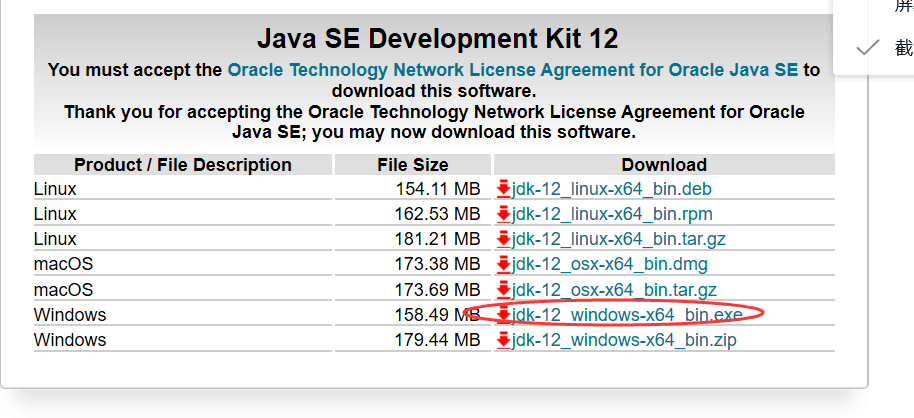This screenshot has width=914, height=418.
Task: Click red download arrow beside linux deb file
Action: coord(504,189)
